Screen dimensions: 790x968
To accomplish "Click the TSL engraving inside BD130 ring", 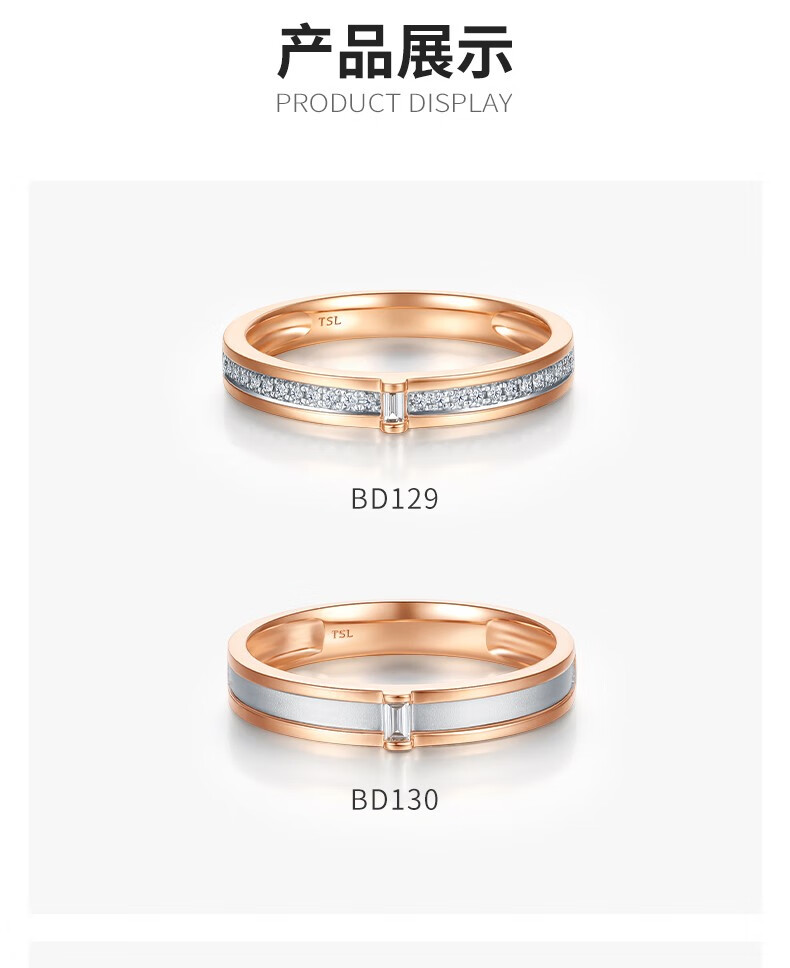I will click(342, 634).
